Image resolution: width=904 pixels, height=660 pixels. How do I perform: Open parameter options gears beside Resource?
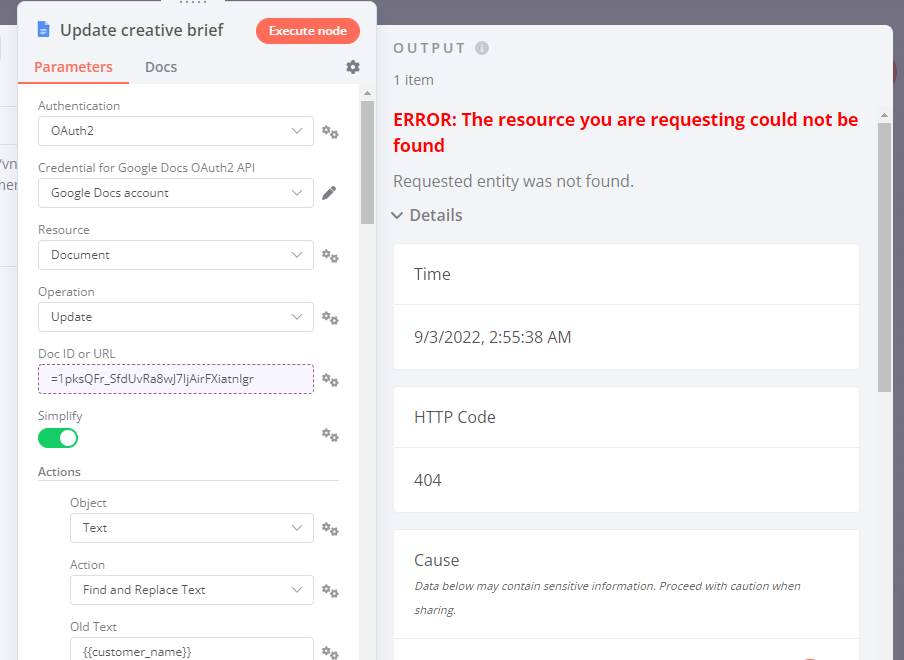click(330, 256)
